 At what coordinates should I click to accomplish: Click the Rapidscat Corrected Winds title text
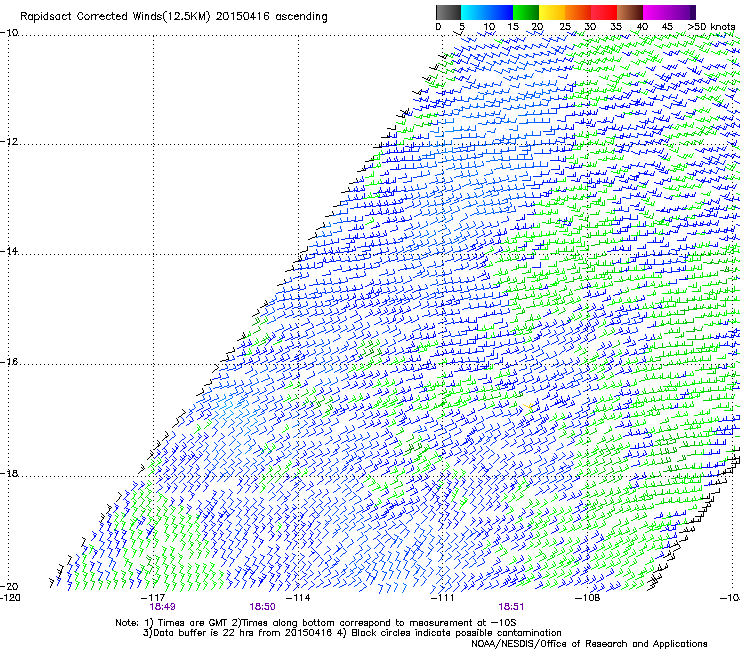tap(174, 17)
